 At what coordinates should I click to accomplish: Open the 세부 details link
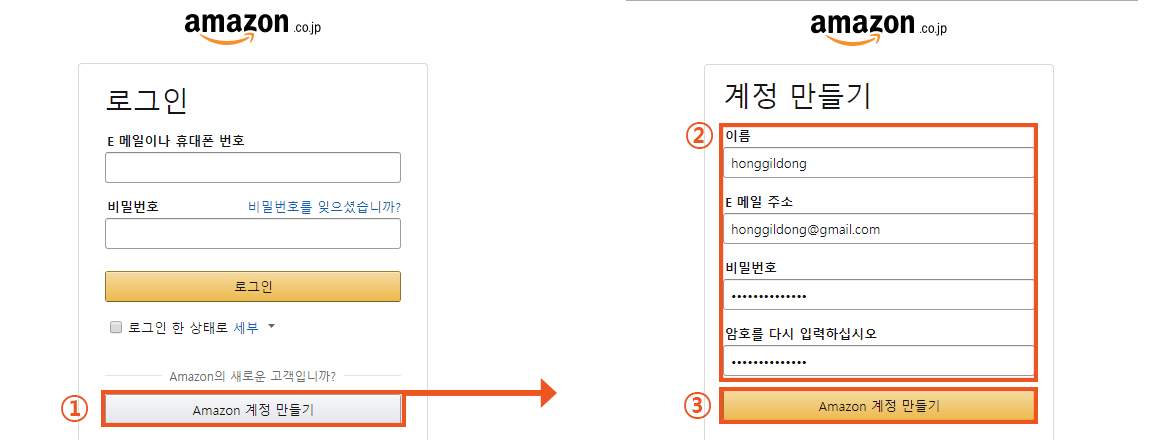(x=246, y=328)
